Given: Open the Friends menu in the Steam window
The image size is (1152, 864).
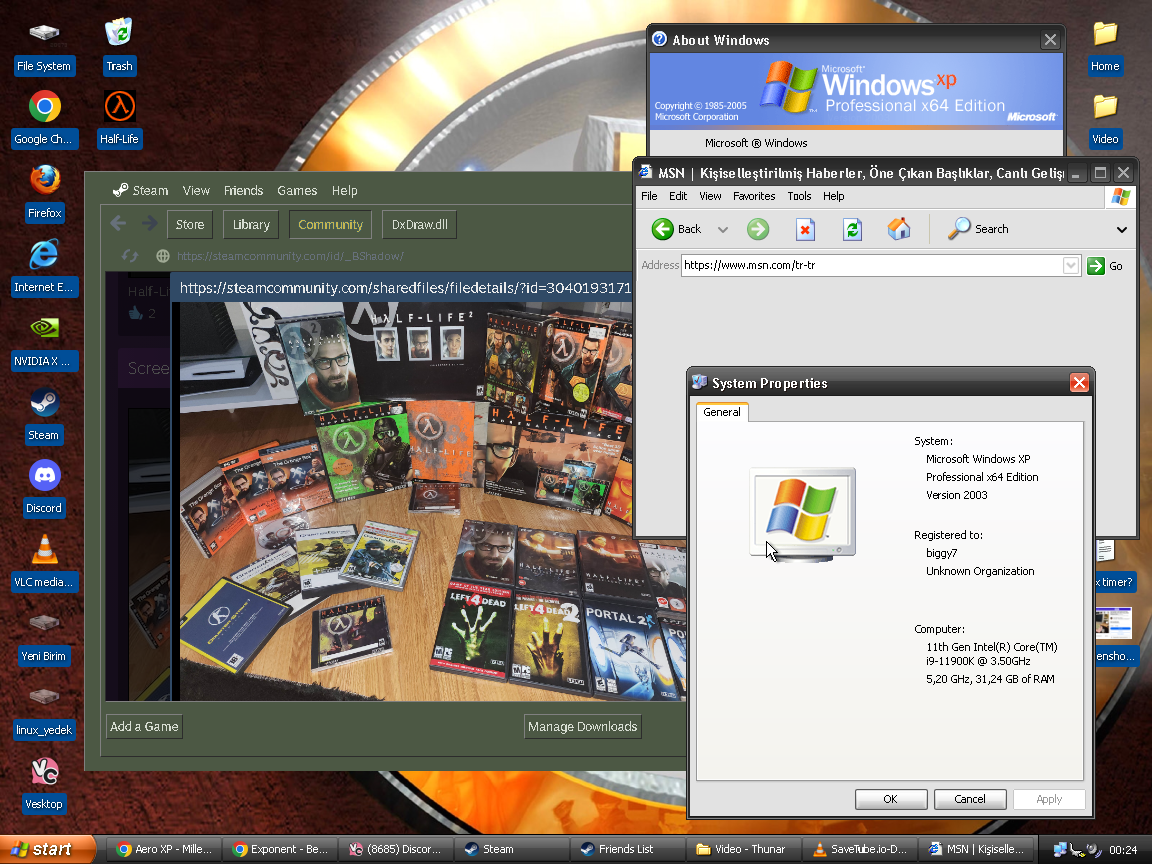Looking at the screenshot, I should [243, 190].
